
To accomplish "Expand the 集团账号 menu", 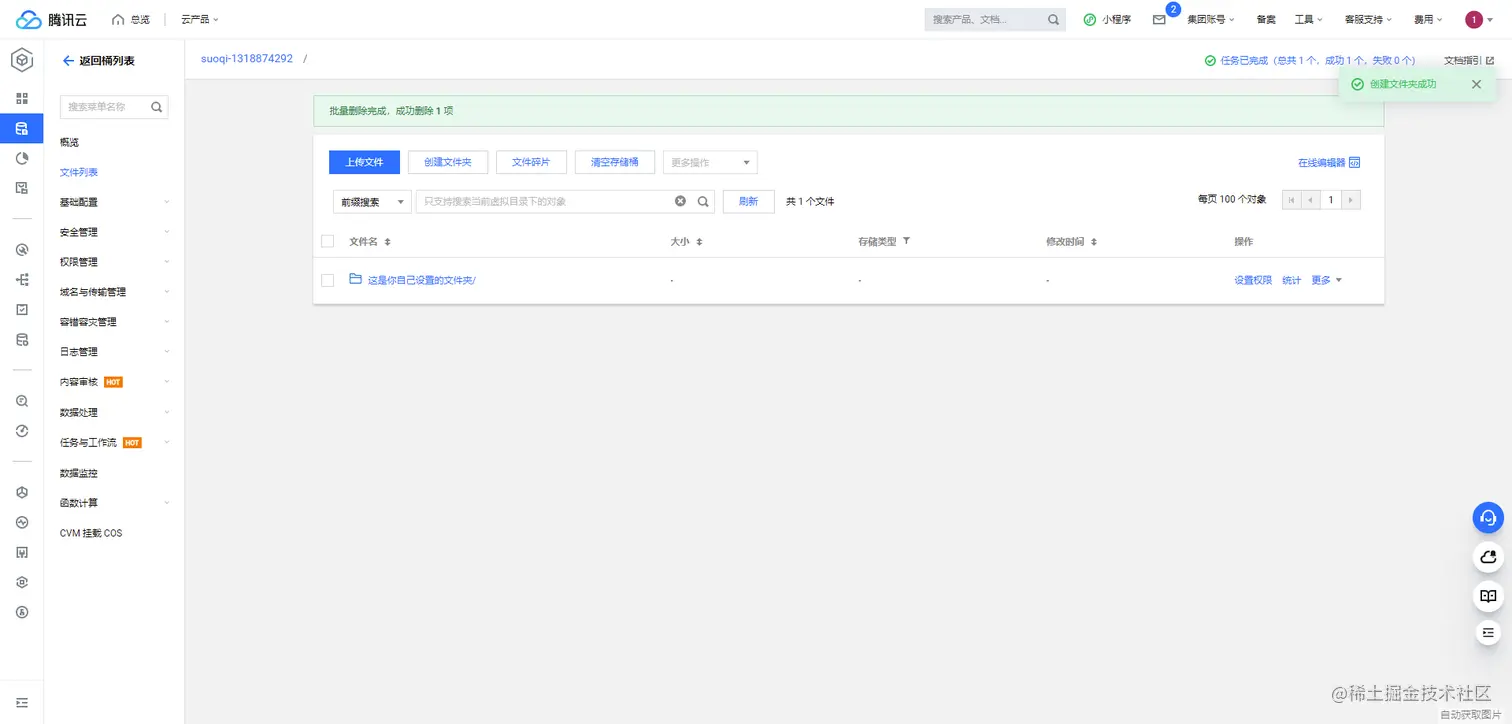I will coord(1210,19).
